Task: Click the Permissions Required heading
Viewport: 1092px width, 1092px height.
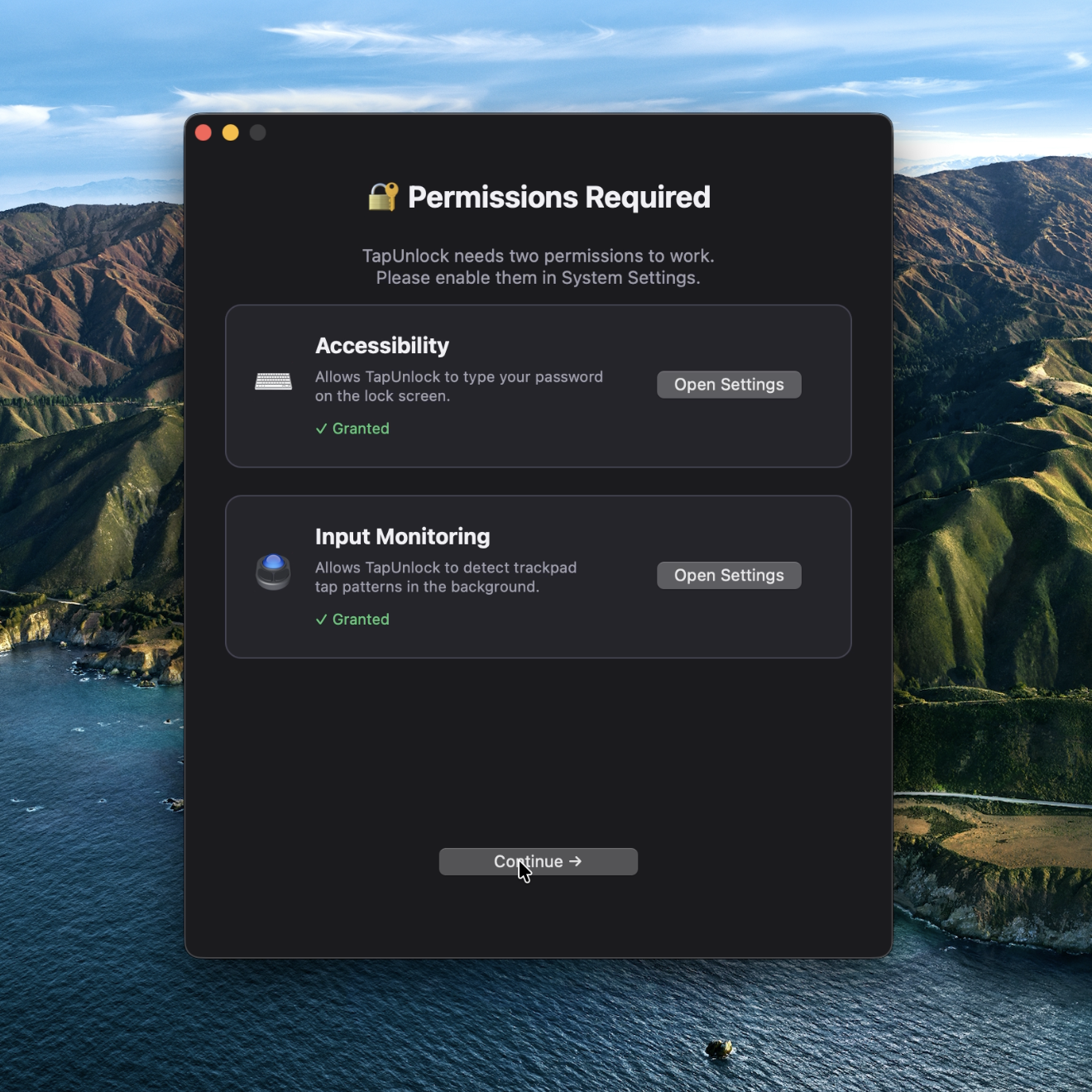Action: point(558,196)
